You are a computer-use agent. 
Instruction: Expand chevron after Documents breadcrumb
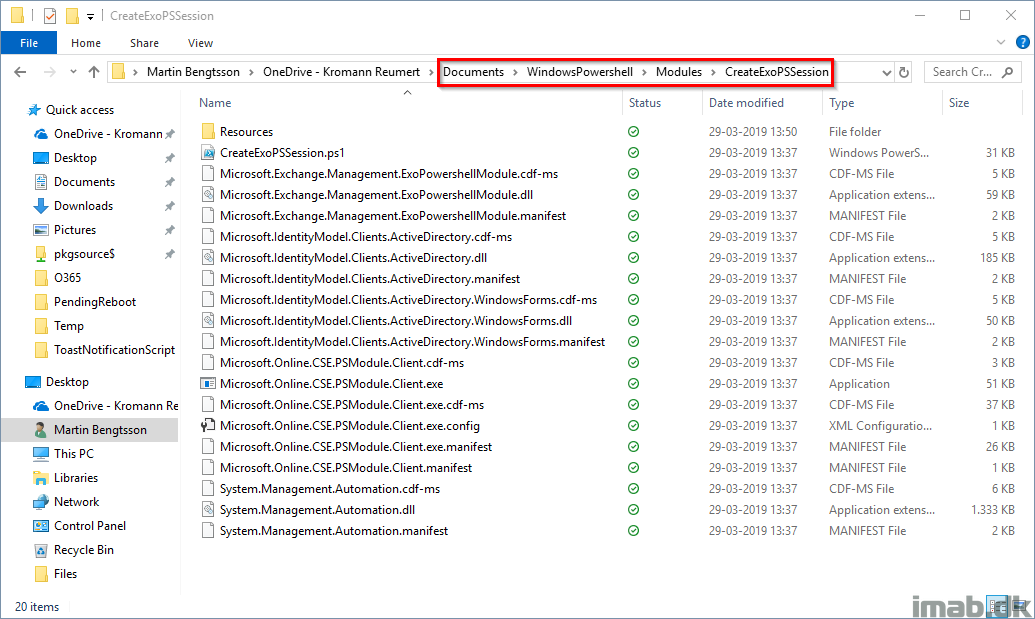[516, 73]
